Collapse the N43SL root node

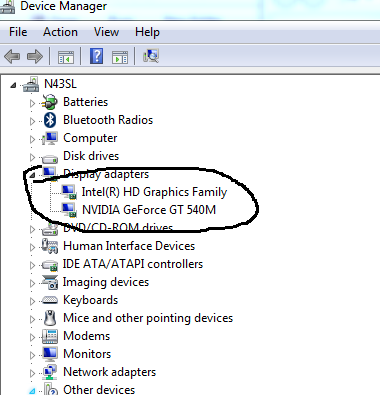pos(13,85)
